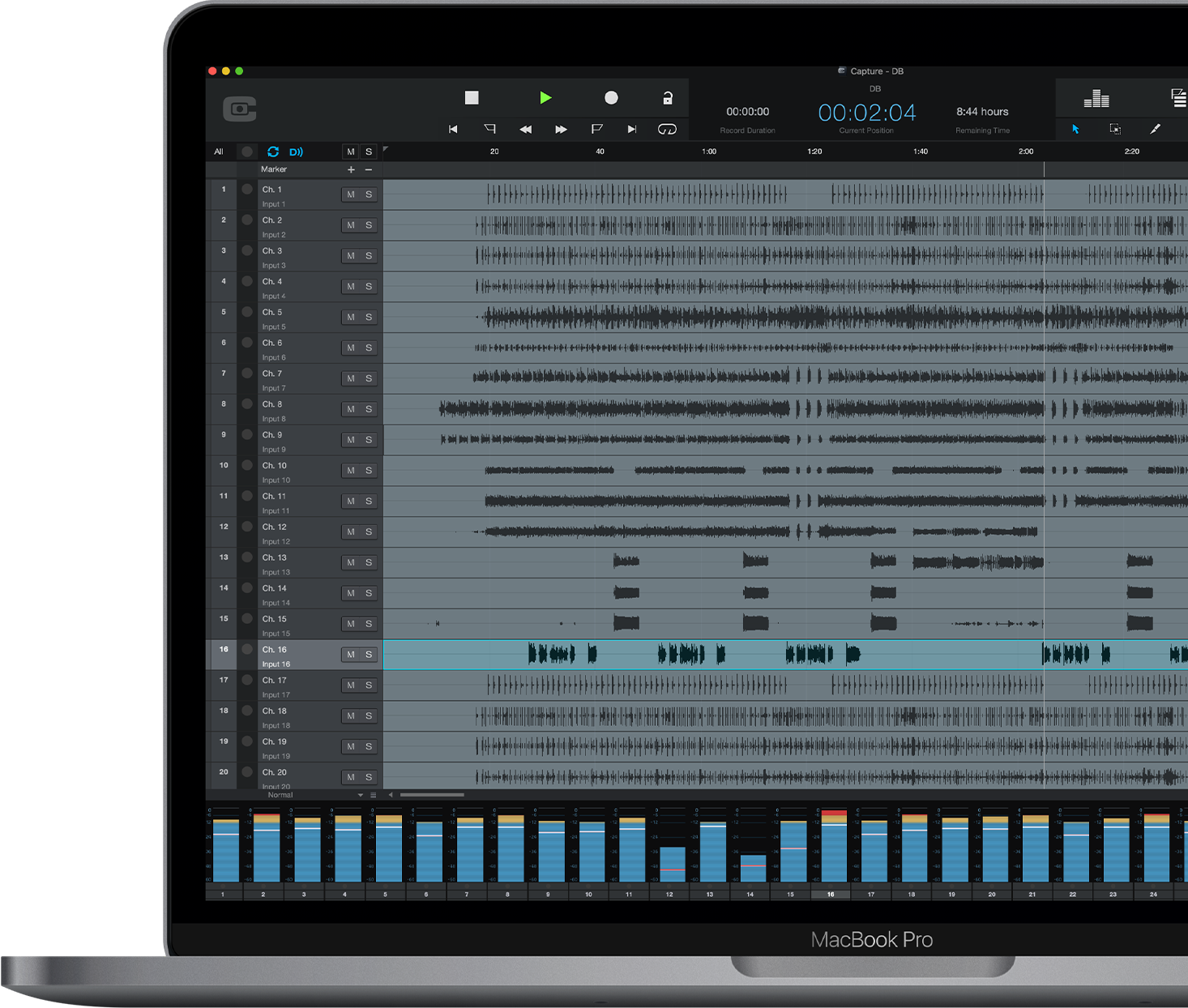Select the highlighted Ch. 16 waveform clip
The image size is (1188, 1008).
point(785,655)
